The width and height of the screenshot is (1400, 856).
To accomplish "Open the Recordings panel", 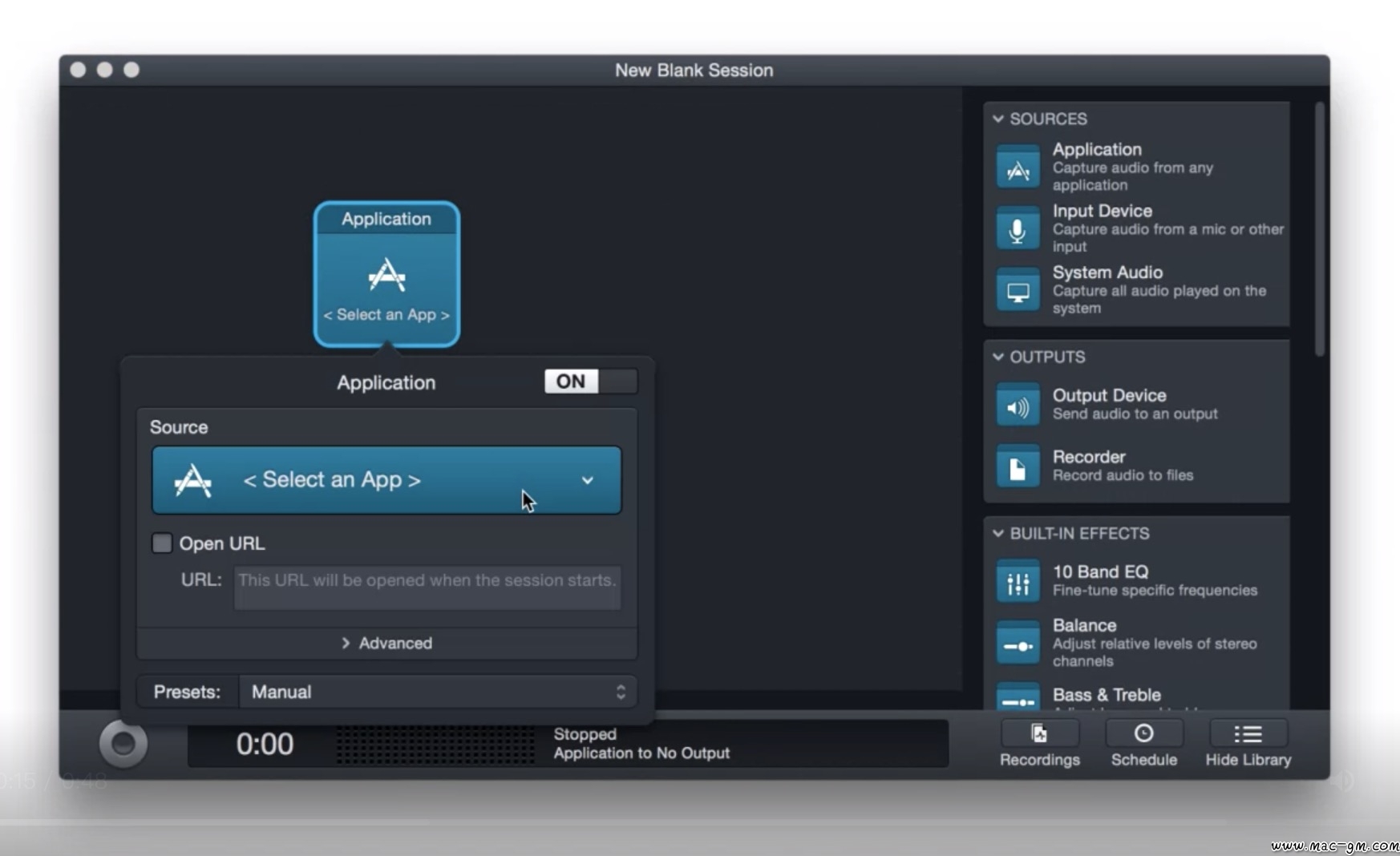I will click(x=1039, y=744).
